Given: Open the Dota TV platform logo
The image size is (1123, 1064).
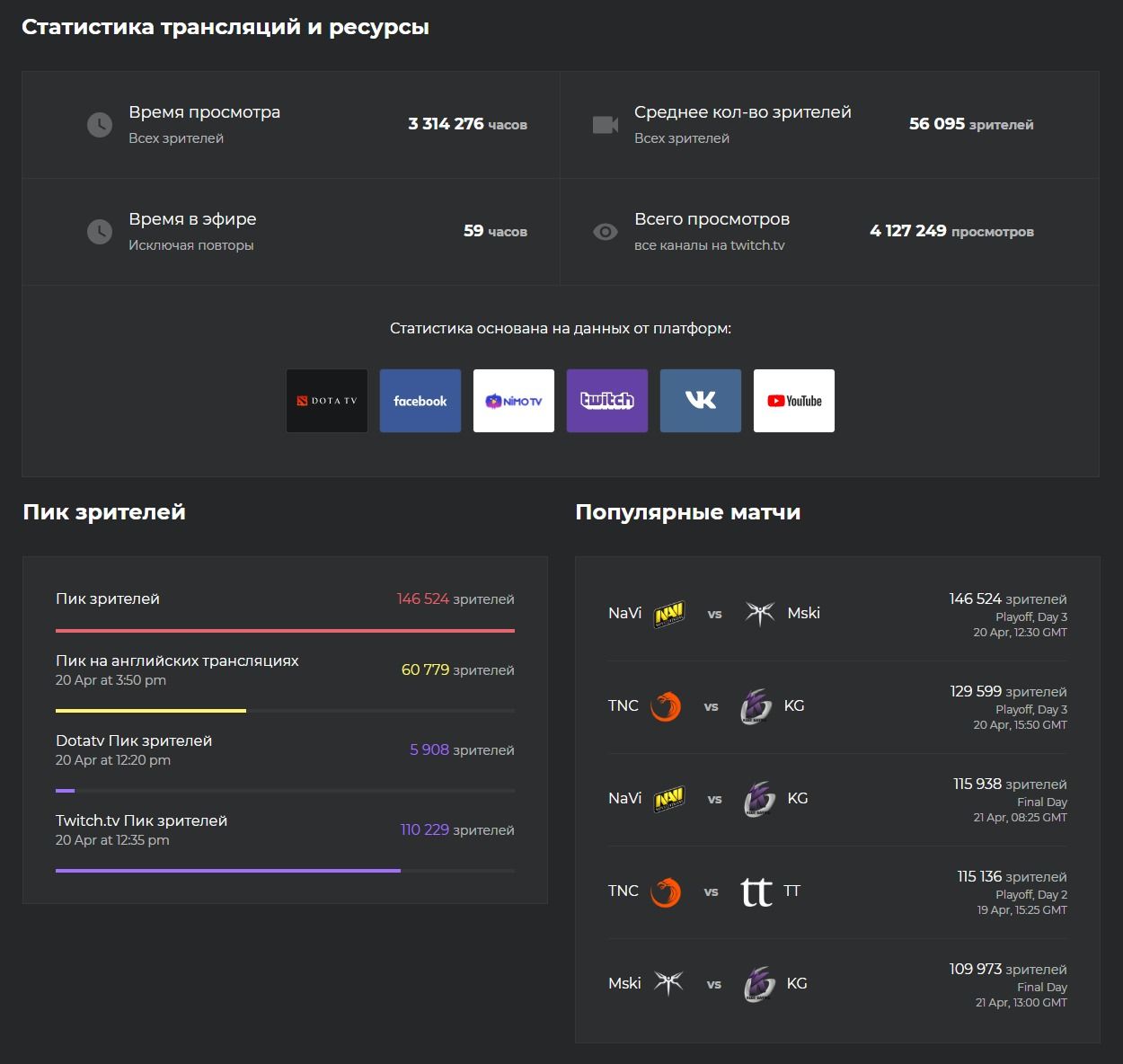Looking at the screenshot, I should (327, 401).
